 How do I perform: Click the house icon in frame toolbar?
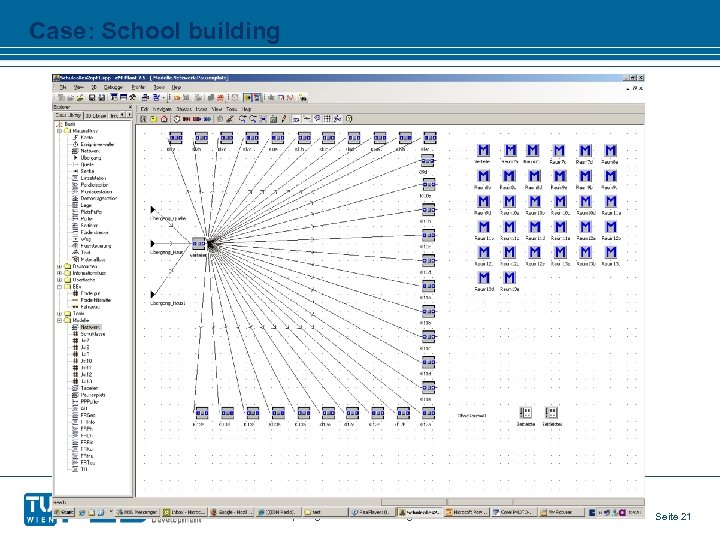pyautogui.click(x=164, y=119)
